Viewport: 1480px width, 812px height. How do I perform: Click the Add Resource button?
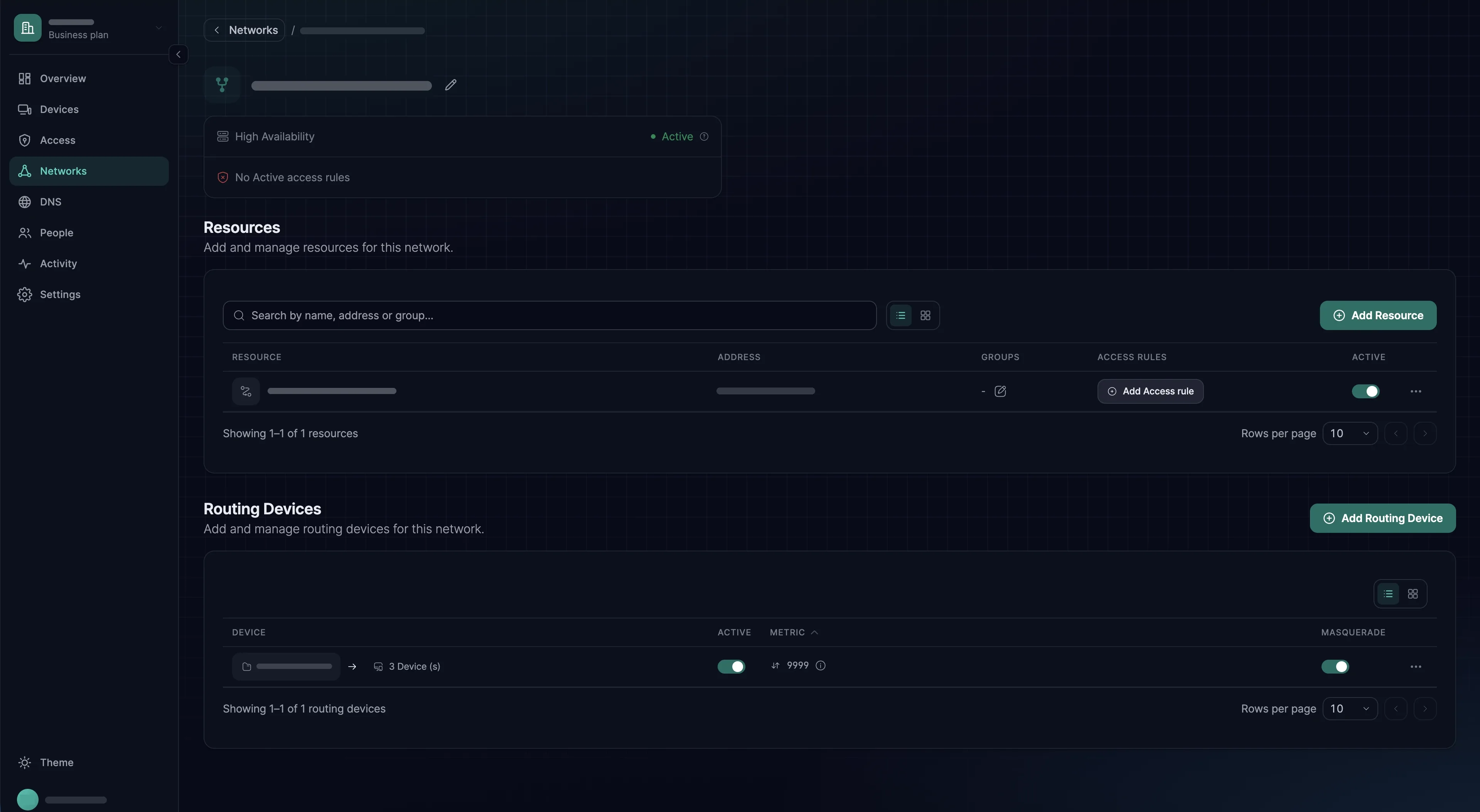point(1378,315)
